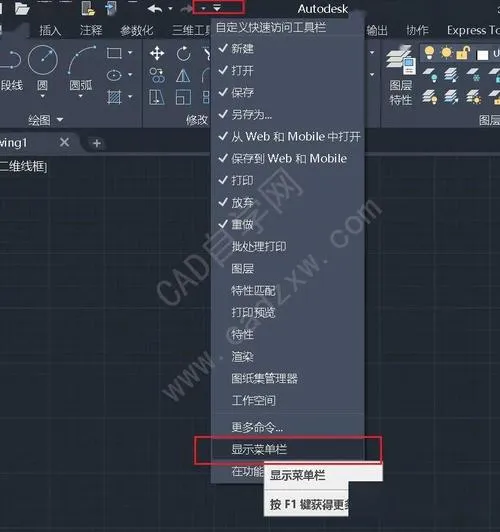Close the Drawing1 file tab
The image size is (500, 532).
tap(64, 142)
